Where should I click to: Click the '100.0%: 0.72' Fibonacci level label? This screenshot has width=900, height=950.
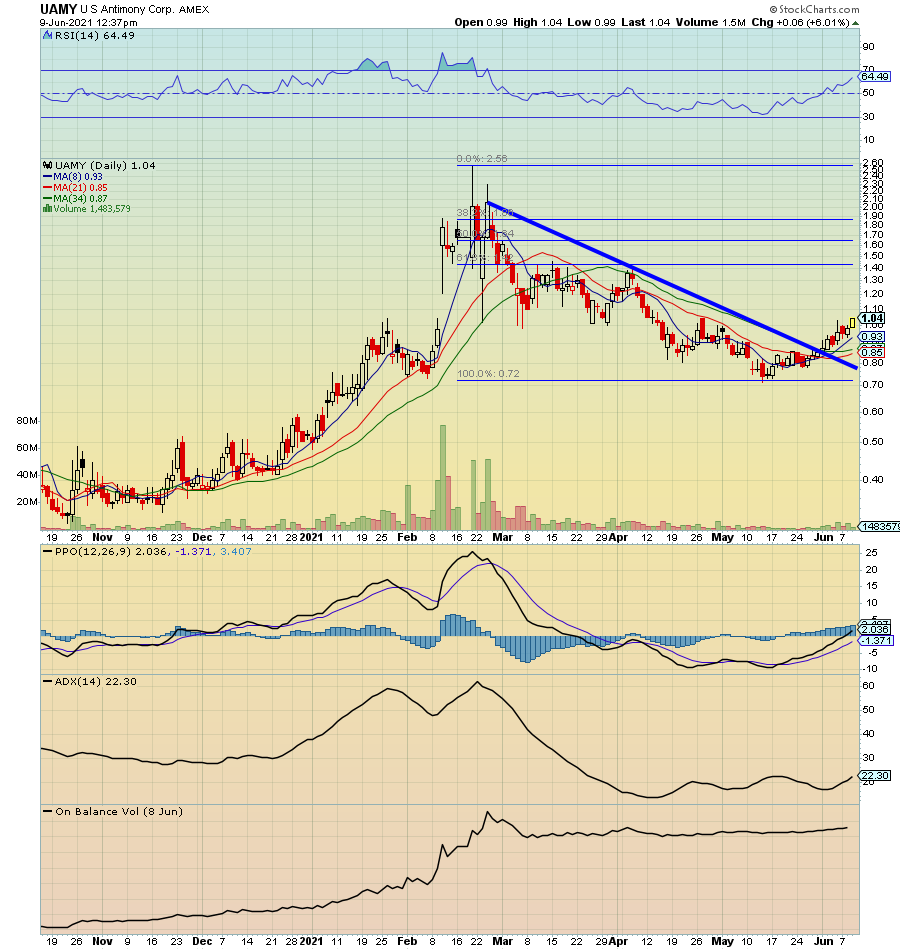coord(488,374)
